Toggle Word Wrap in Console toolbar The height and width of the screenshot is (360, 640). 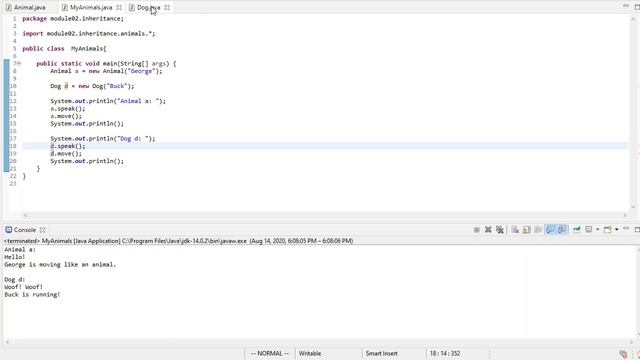pyautogui.click(x=538, y=230)
